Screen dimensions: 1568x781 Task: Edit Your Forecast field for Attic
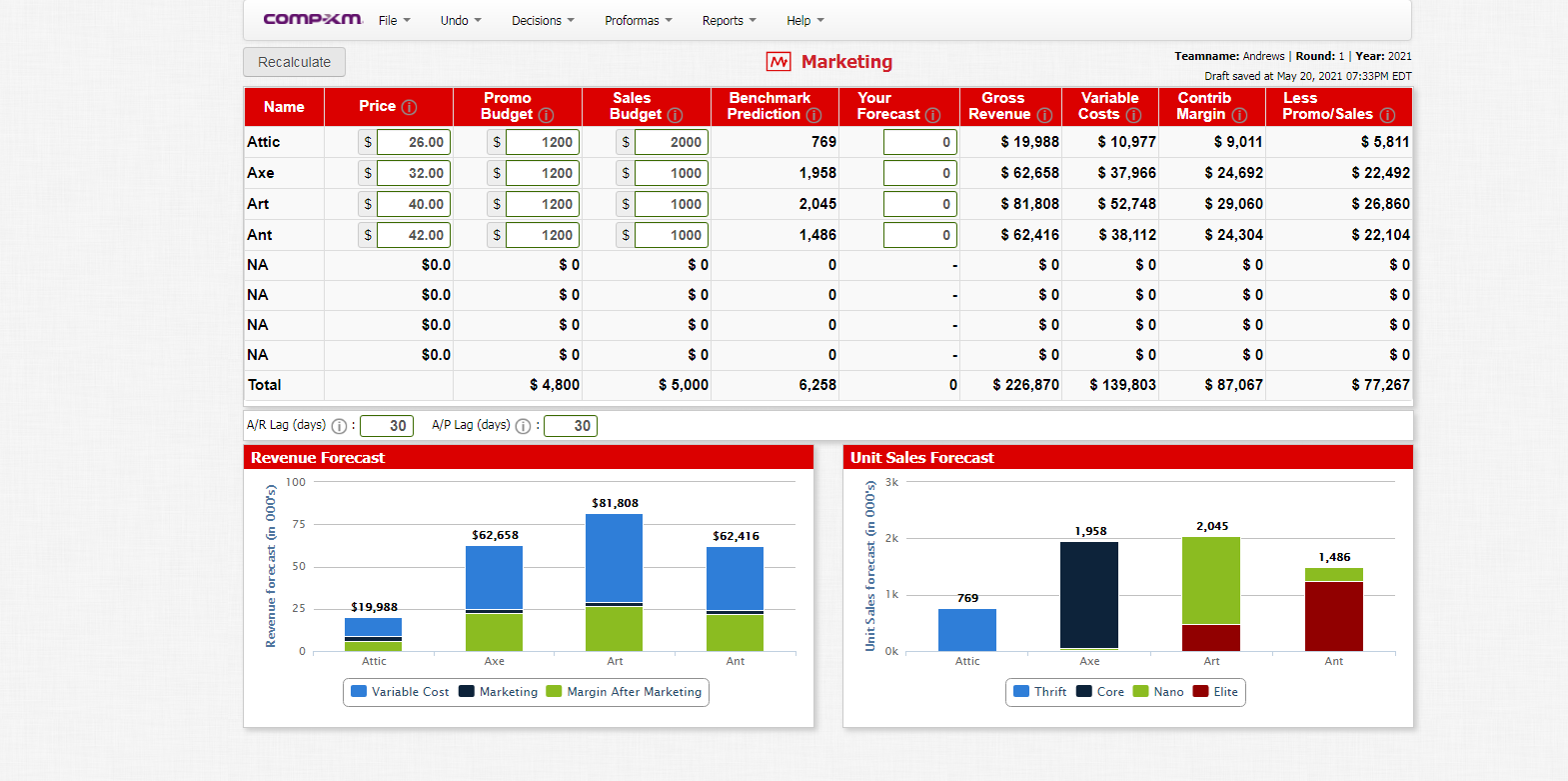920,142
